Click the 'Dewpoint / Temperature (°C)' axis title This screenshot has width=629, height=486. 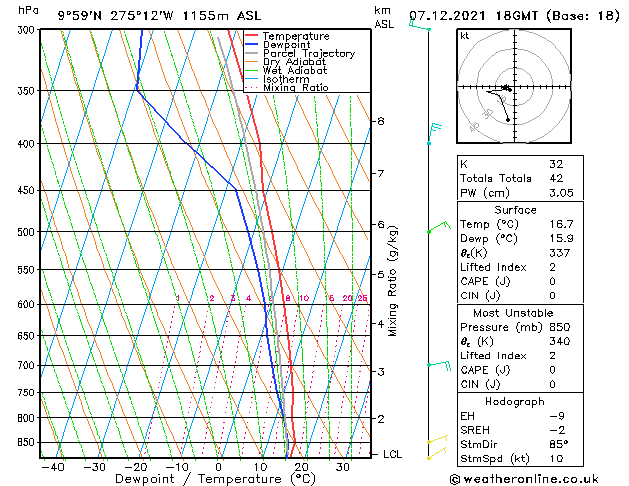coord(215,479)
